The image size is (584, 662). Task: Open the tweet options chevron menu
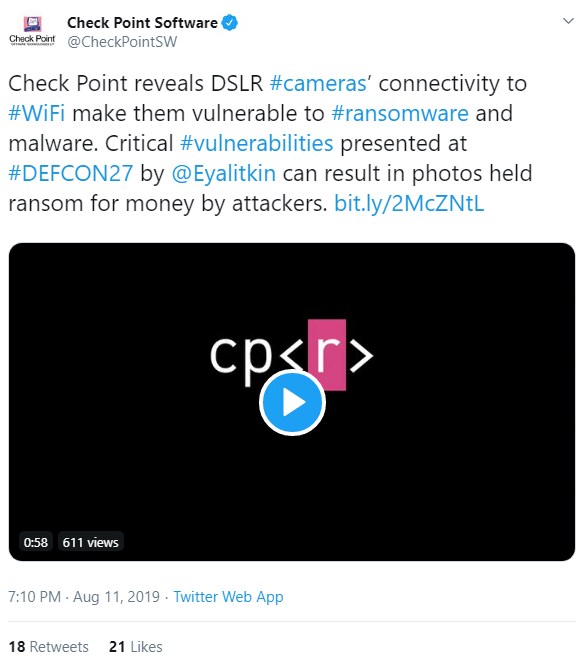(x=568, y=21)
